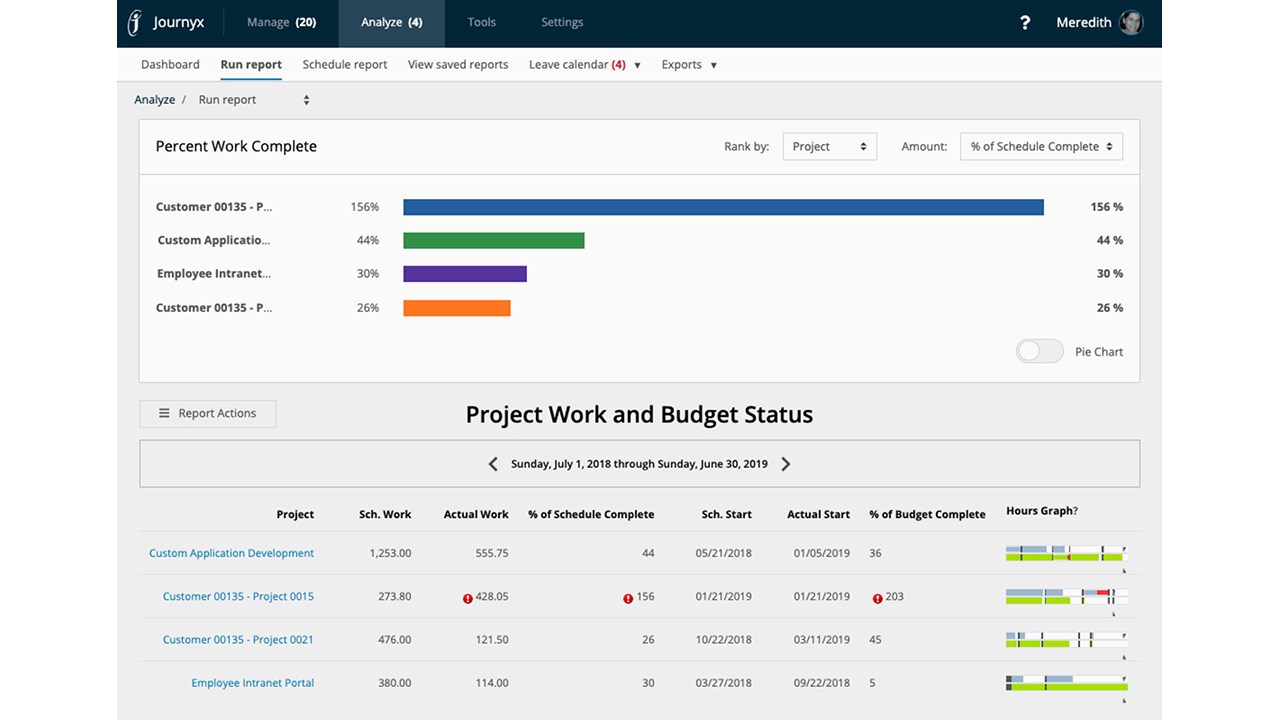The height and width of the screenshot is (720, 1280).
Task: Expand the Leave calendar menu
Action: [x=584, y=65]
